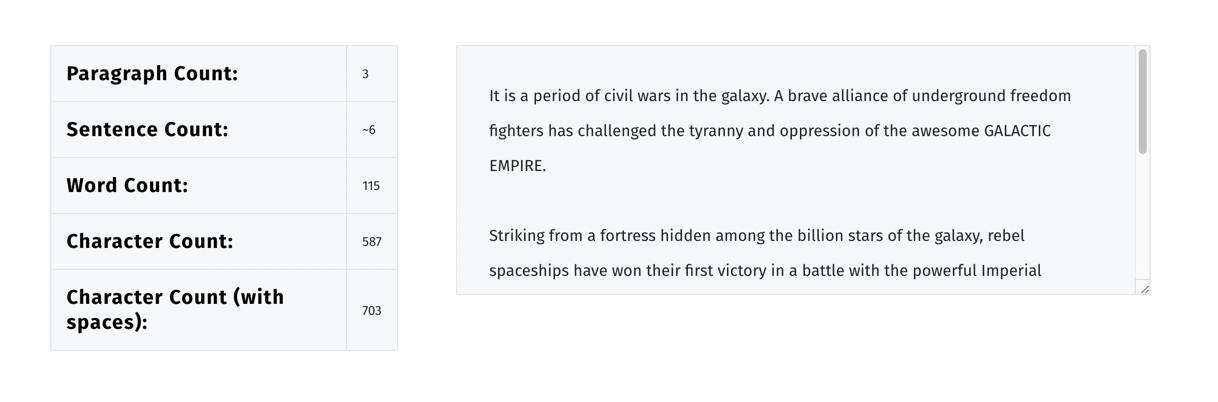Click the blank line between the paragraphs

(x=796, y=201)
